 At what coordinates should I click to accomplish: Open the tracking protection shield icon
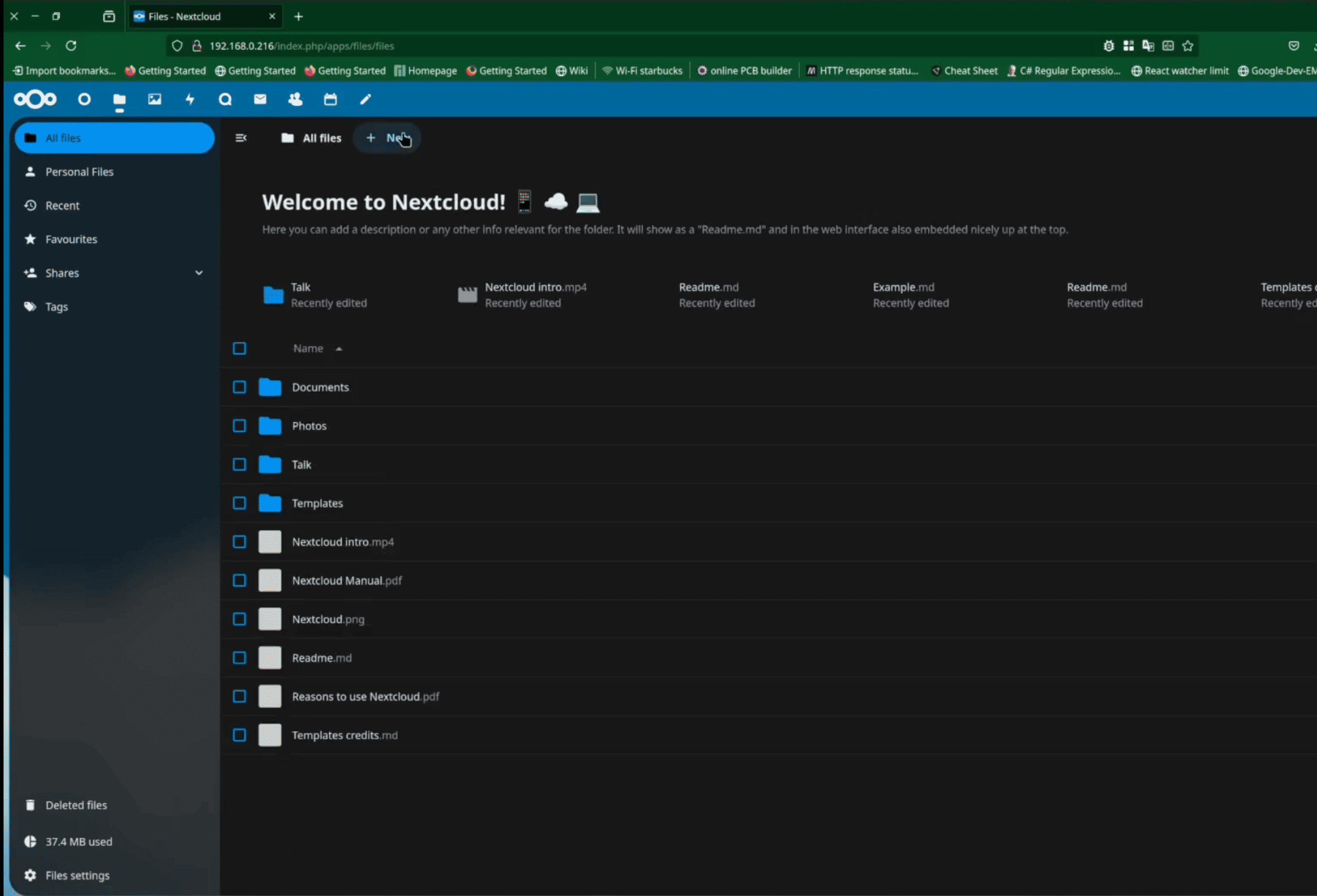tap(177, 46)
